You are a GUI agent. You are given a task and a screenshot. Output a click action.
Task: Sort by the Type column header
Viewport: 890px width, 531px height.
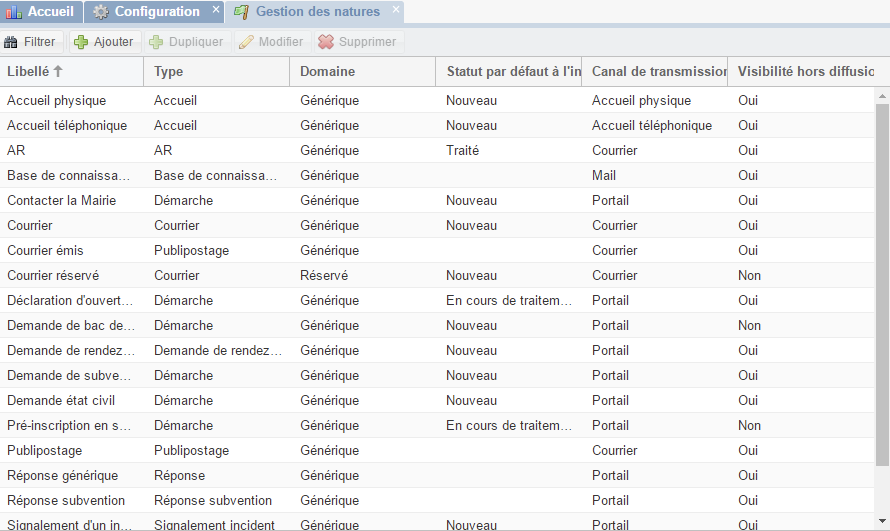coord(169,72)
